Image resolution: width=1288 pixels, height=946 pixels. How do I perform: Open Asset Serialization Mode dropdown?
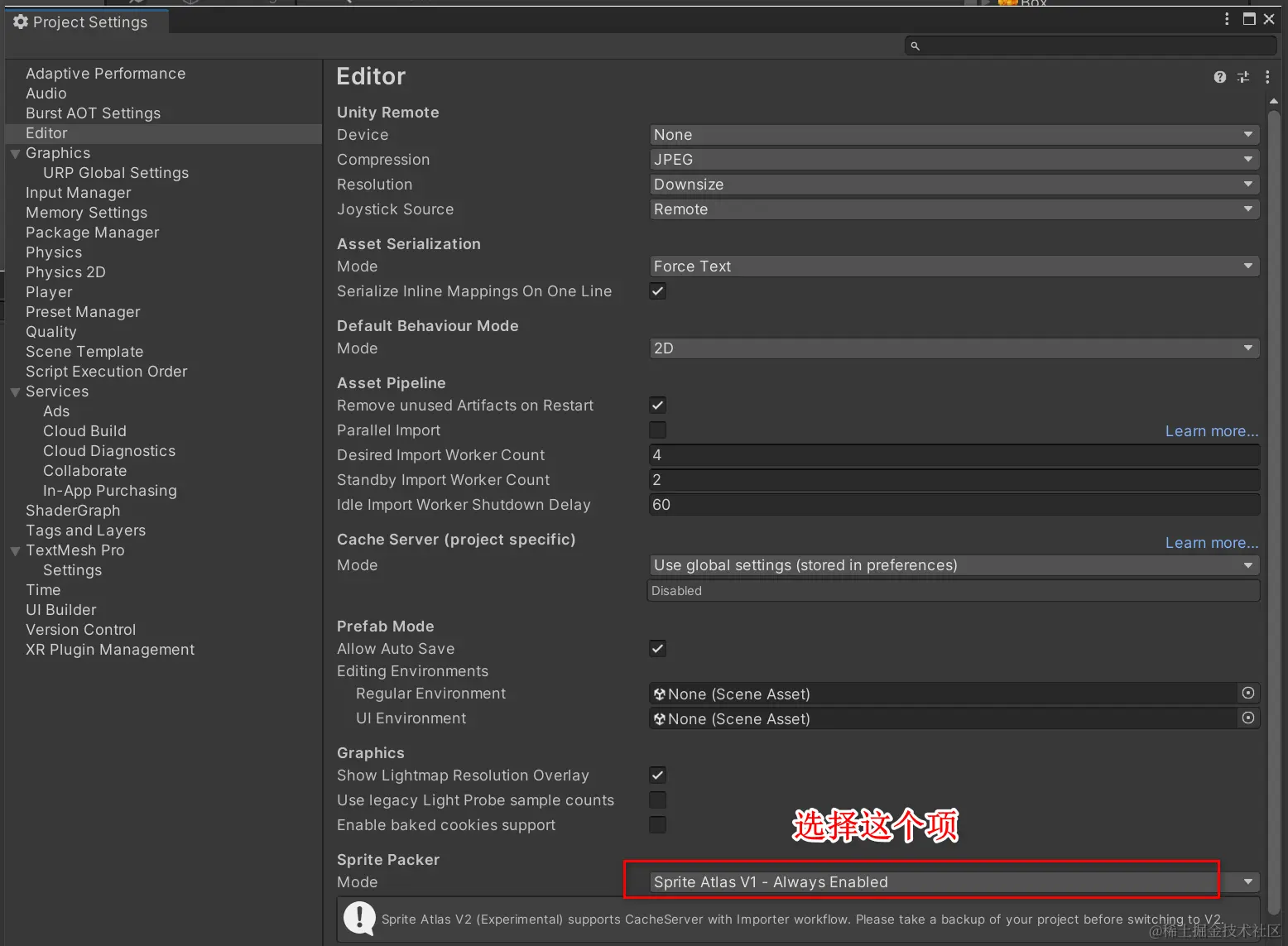(x=954, y=267)
